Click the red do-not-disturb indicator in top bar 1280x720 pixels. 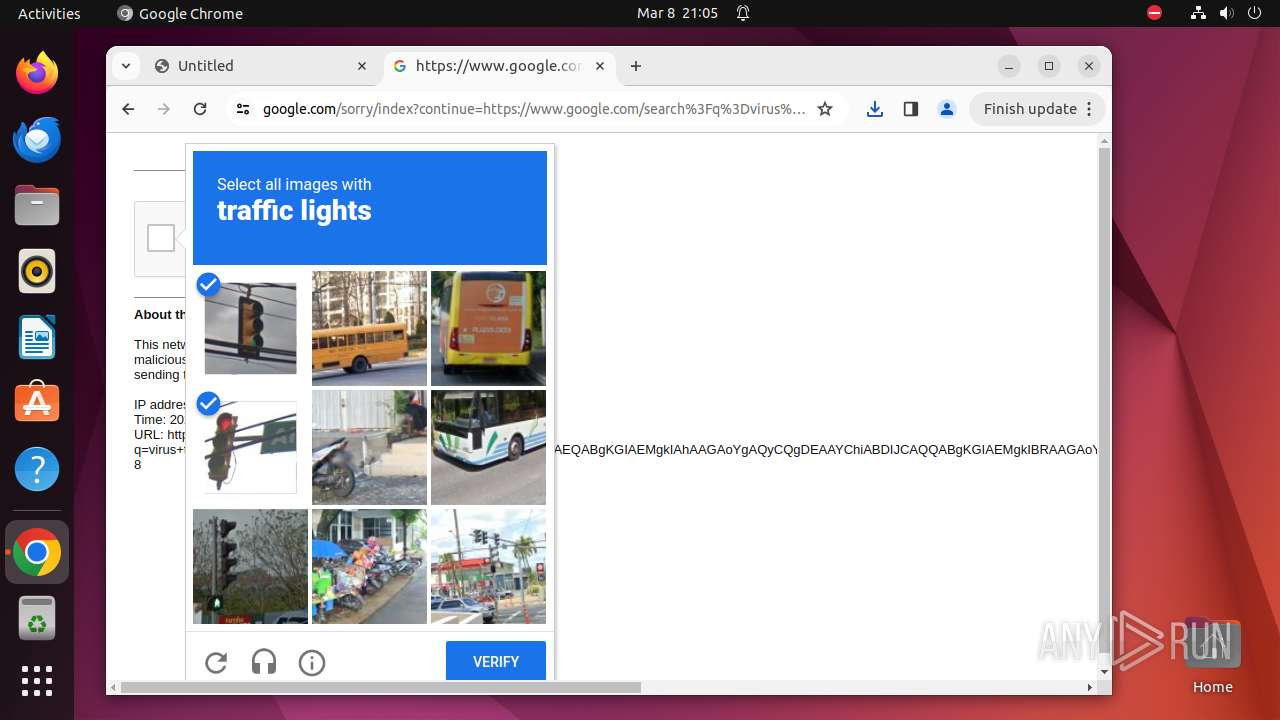point(1155,14)
